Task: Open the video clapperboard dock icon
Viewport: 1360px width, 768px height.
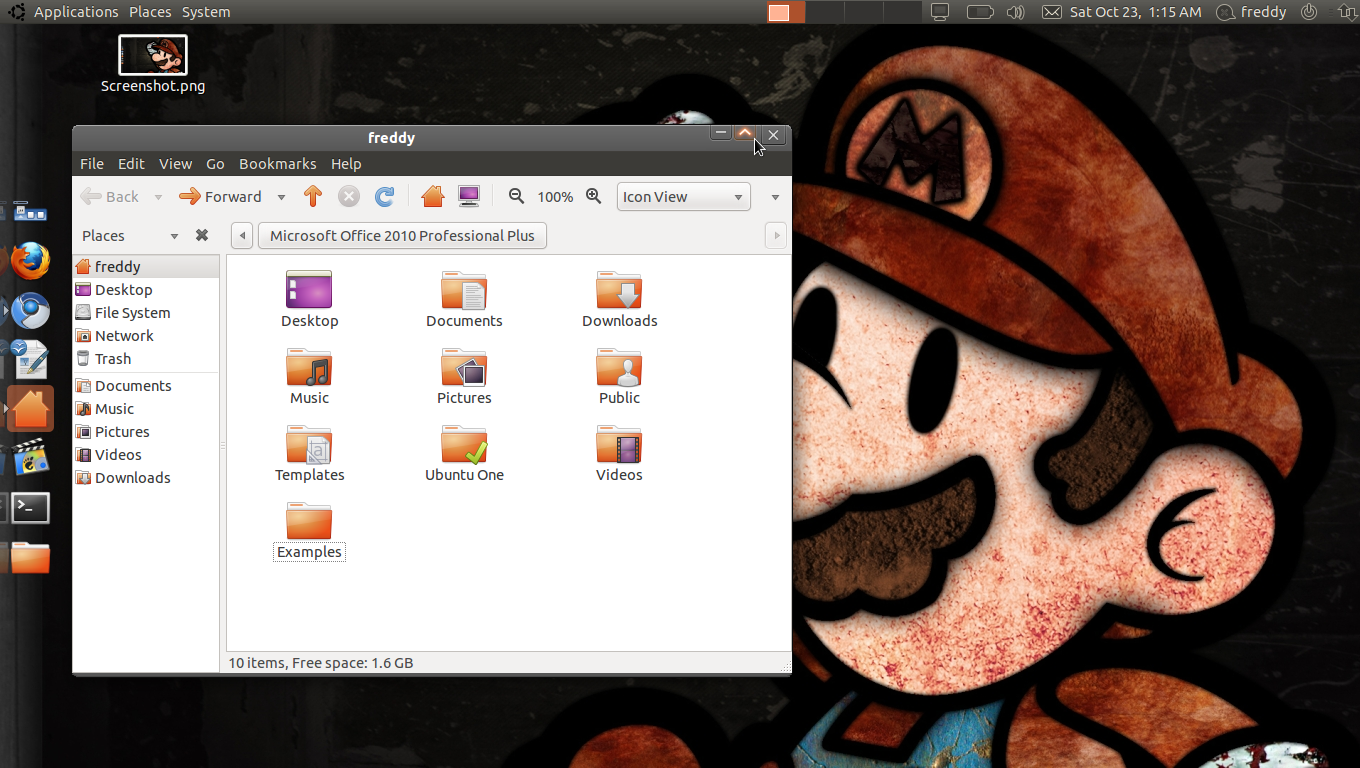Action: 30,458
